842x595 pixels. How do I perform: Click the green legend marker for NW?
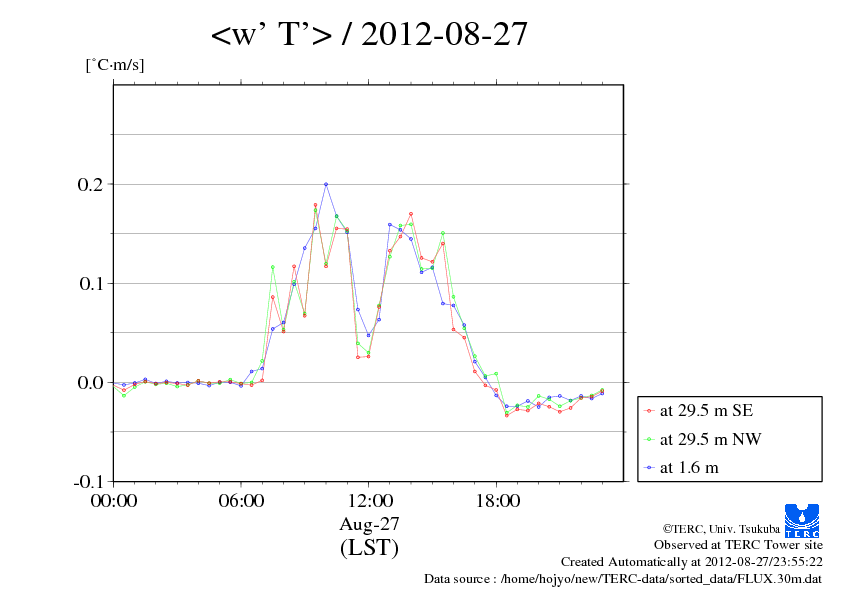pyautogui.click(x=650, y=440)
